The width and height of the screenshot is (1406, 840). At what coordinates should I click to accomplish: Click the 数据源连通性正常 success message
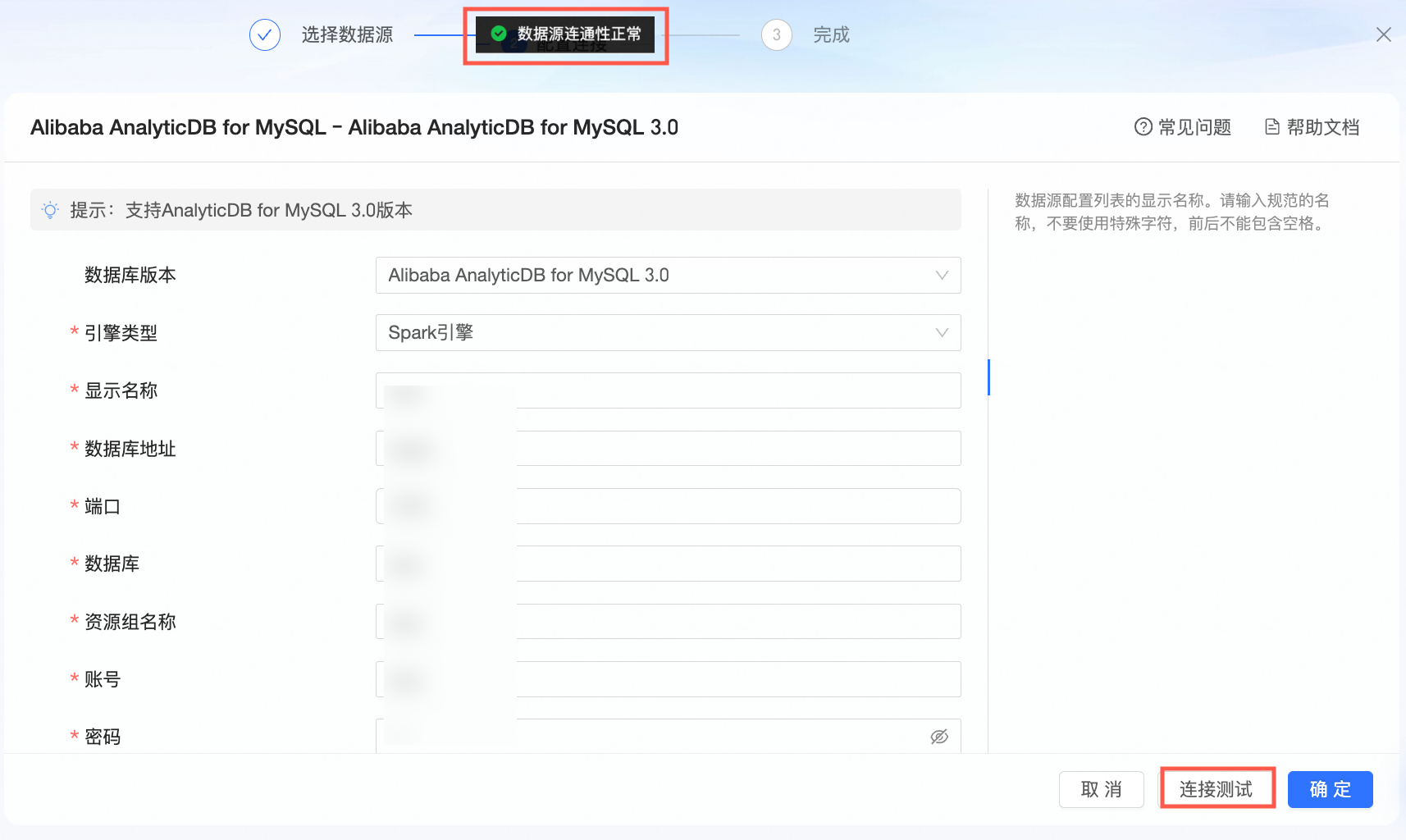tap(565, 34)
